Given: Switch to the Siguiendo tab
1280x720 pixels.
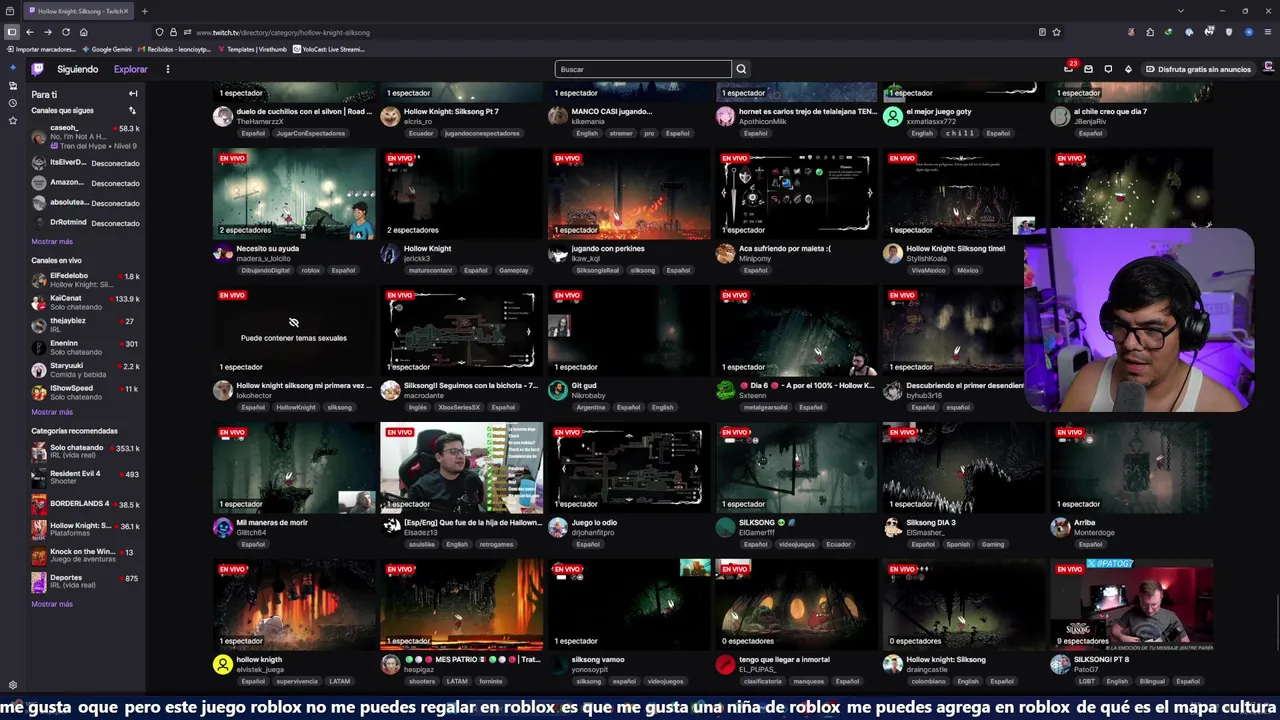Looking at the screenshot, I should 78,69.
